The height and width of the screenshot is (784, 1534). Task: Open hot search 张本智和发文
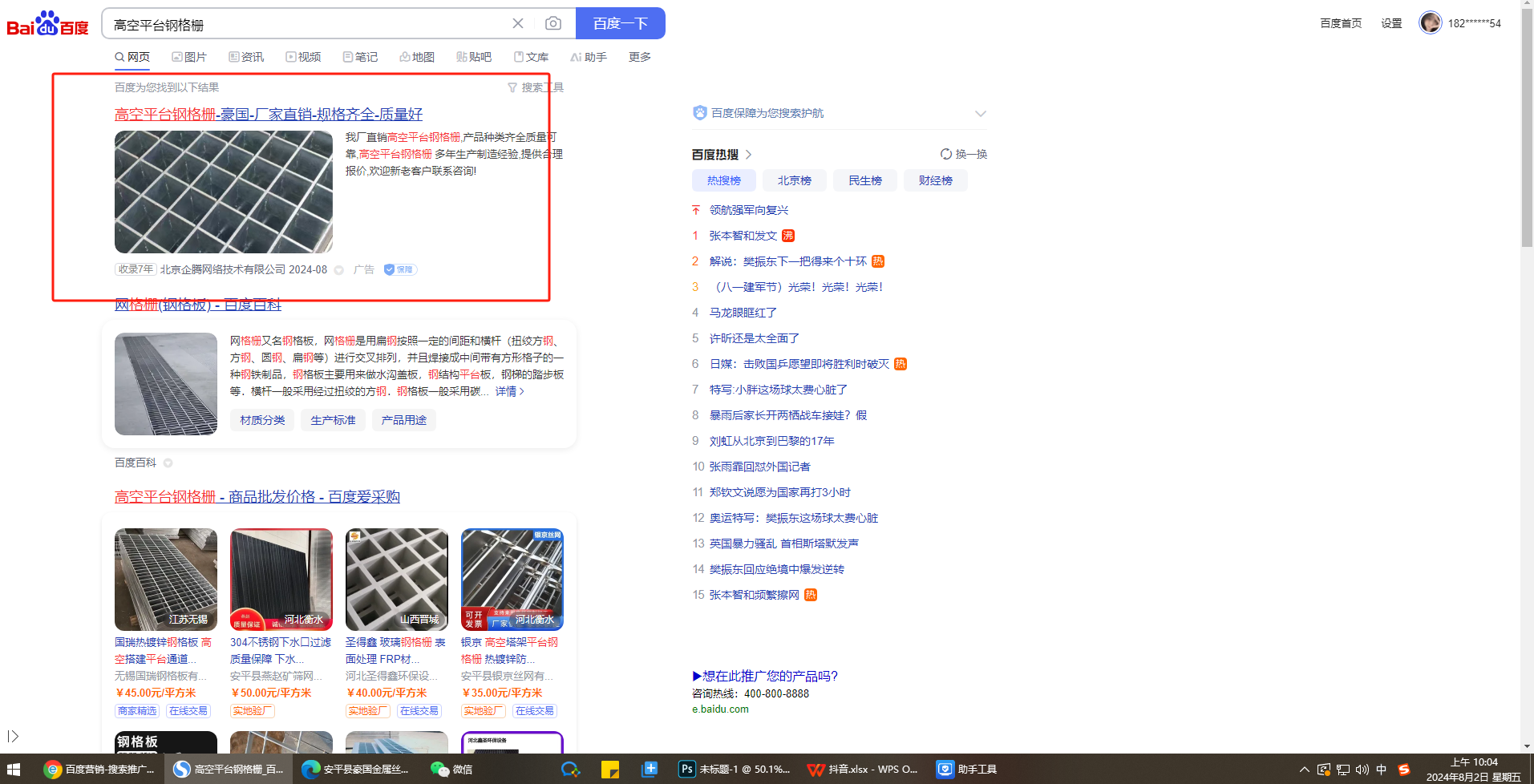[x=743, y=236]
